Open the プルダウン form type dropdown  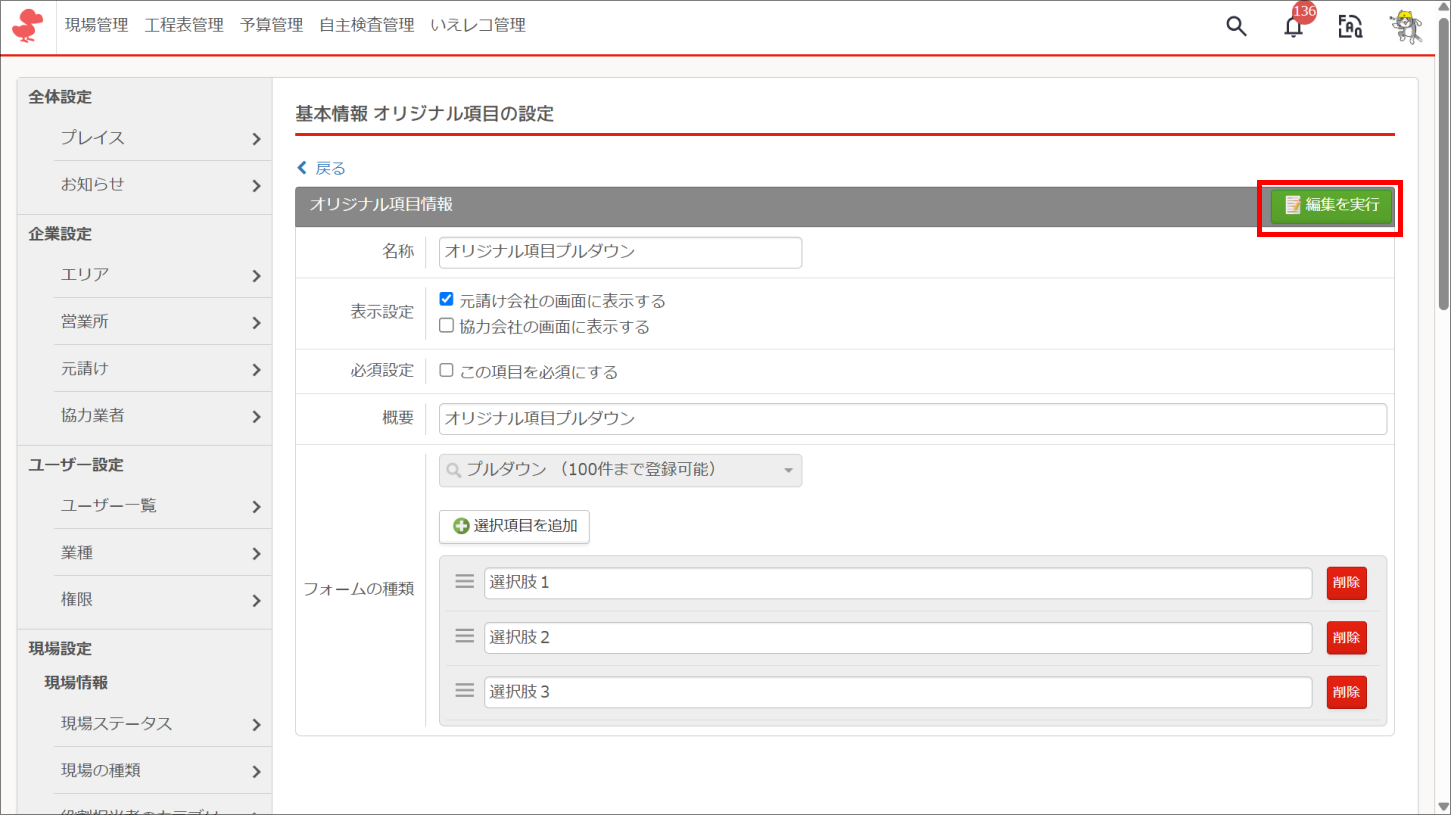(x=620, y=470)
